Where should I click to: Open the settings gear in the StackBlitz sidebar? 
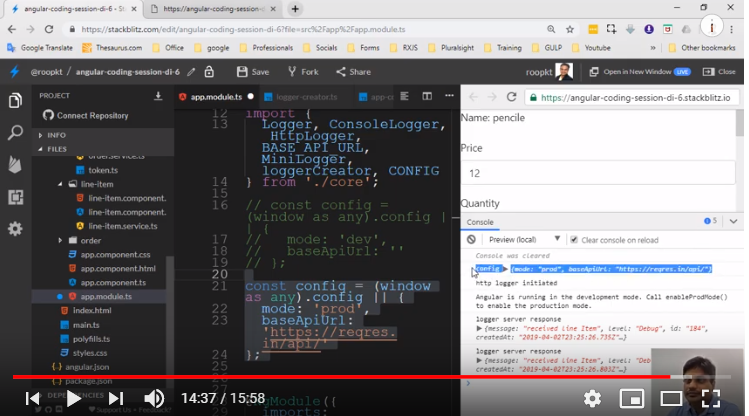tap(15, 228)
